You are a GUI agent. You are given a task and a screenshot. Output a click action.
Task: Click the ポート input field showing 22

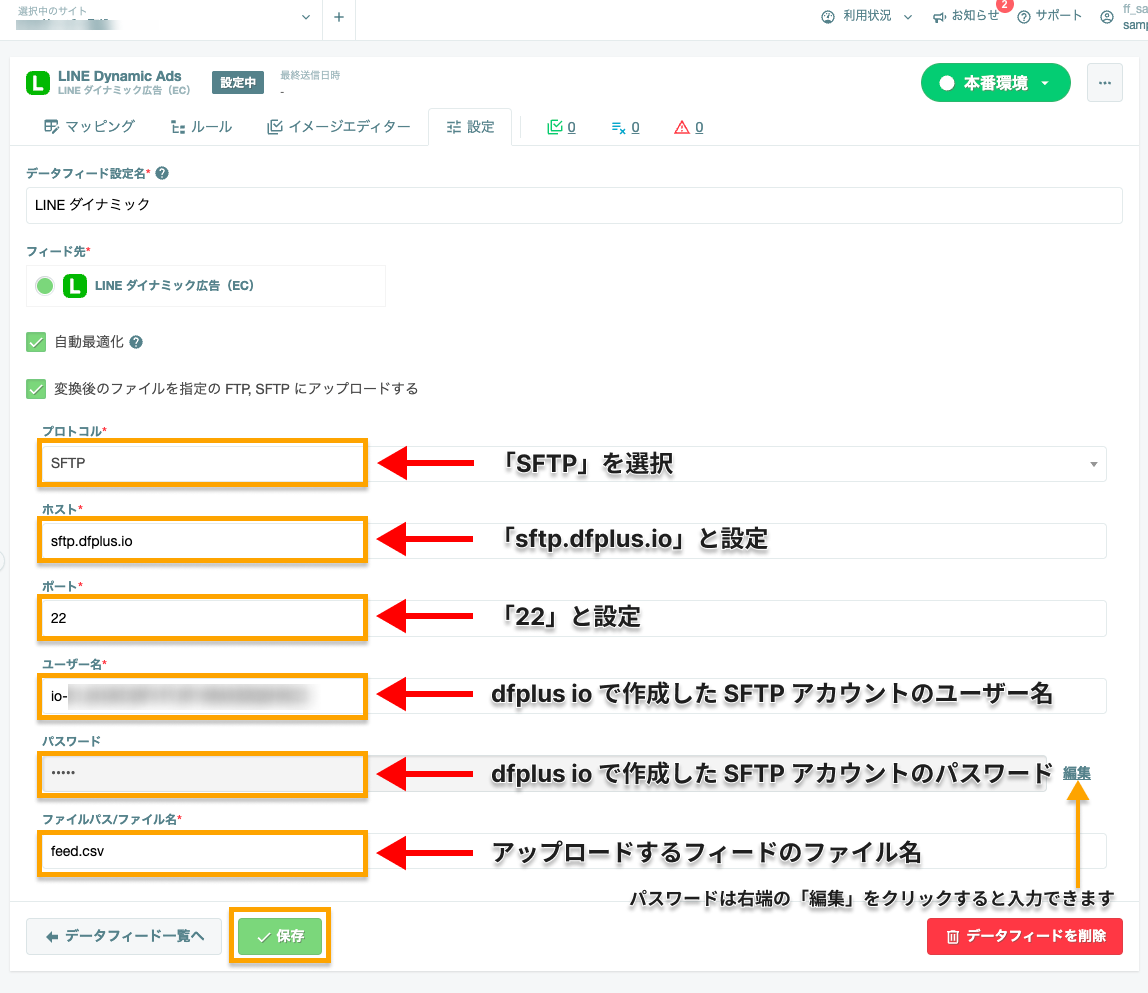573,618
